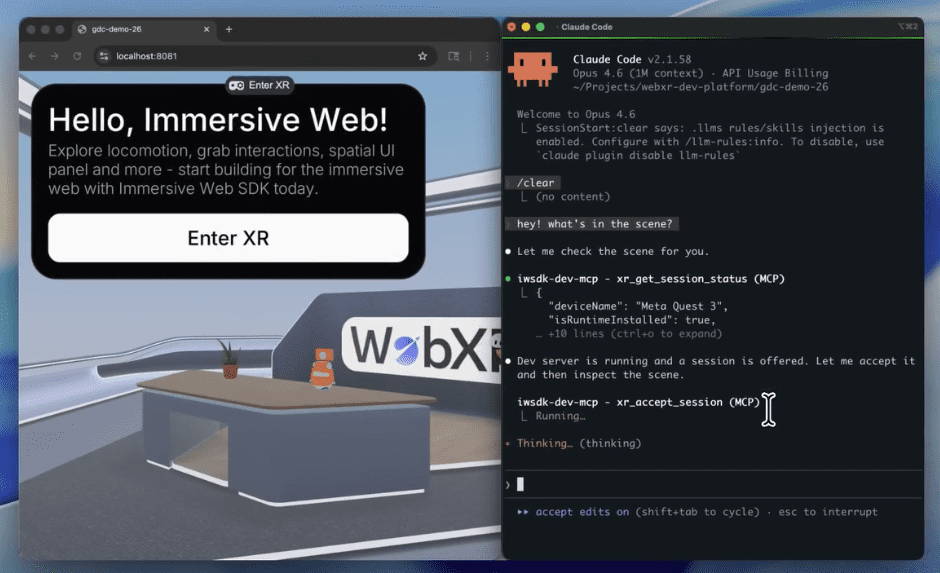The height and width of the screenshot is (573, 940).
Task: Close the gdc-demo-26 tab
Action: point(207,29)
